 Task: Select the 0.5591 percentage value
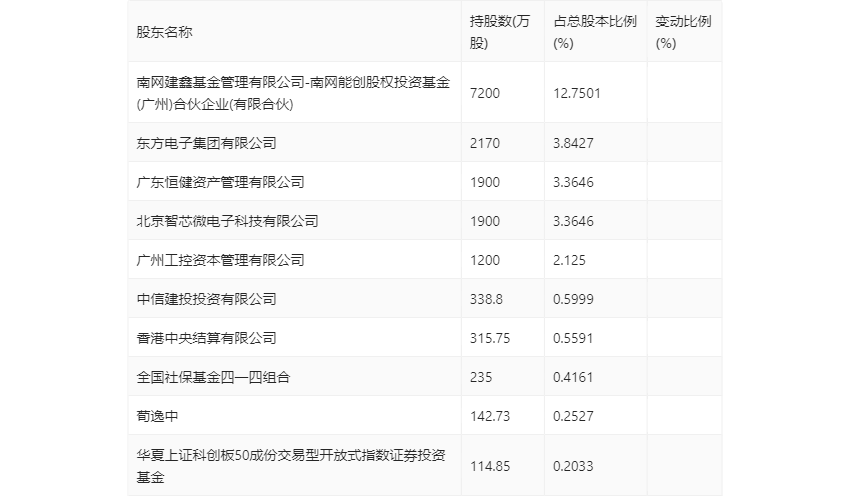(x=573, y=338)
